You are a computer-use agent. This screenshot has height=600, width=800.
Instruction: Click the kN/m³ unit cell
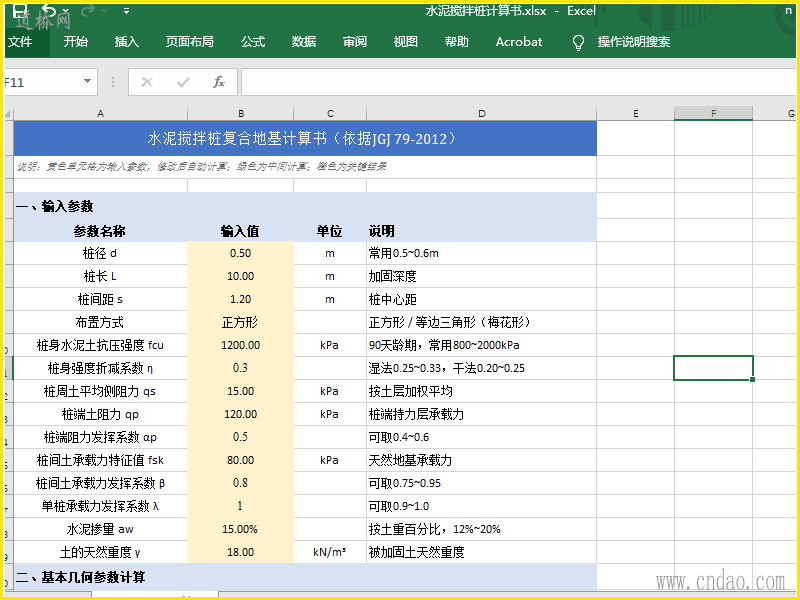[x=330, y=552]
